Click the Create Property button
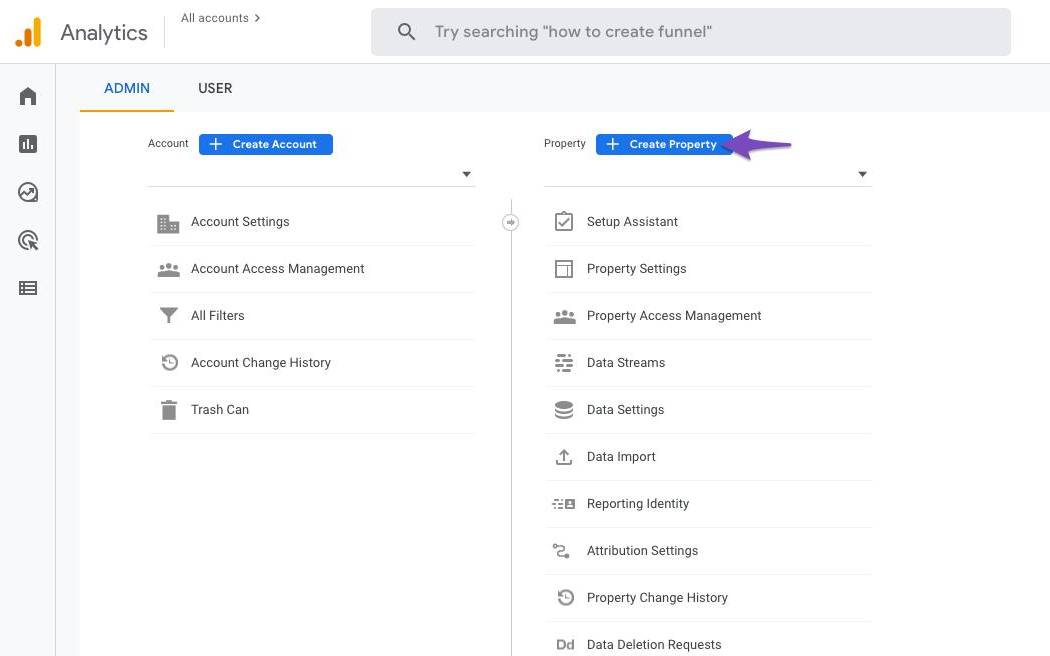This screenshot has height=656, width=1050. coord(663,144)
